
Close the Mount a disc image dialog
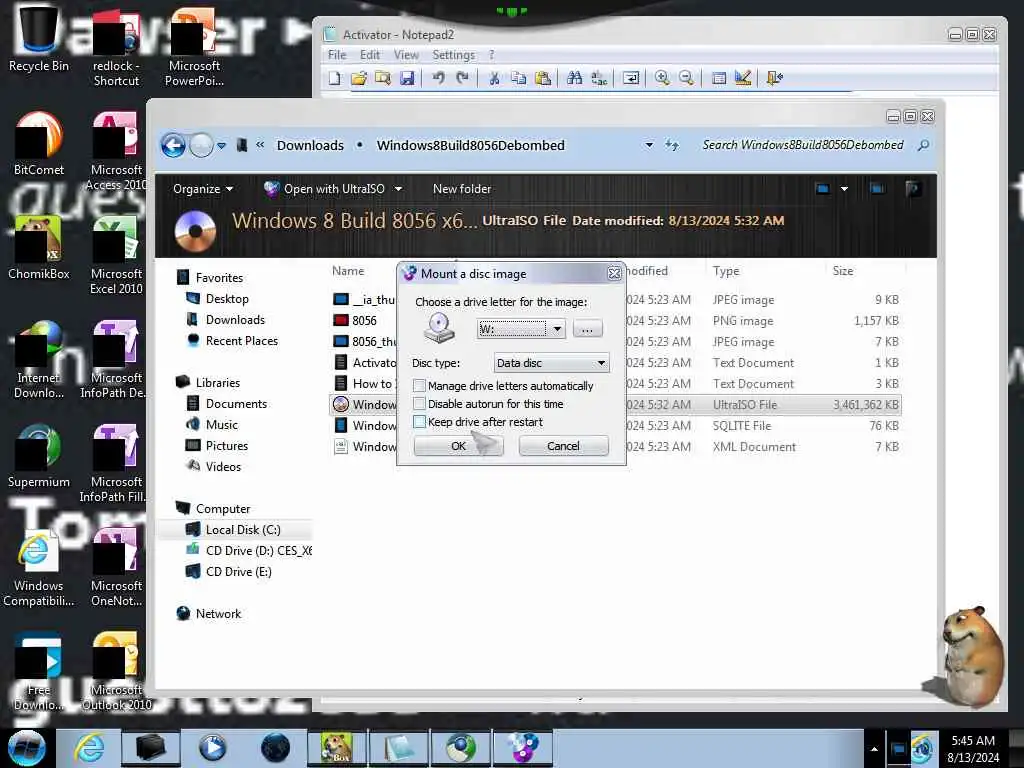(x=614, y=274)
